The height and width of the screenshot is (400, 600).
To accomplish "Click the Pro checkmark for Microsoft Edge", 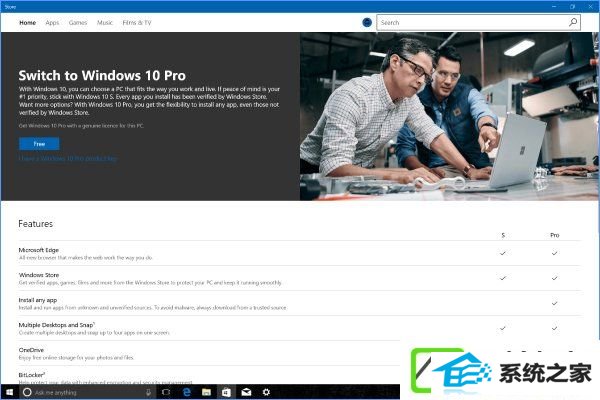I will [x=554, y=253].
